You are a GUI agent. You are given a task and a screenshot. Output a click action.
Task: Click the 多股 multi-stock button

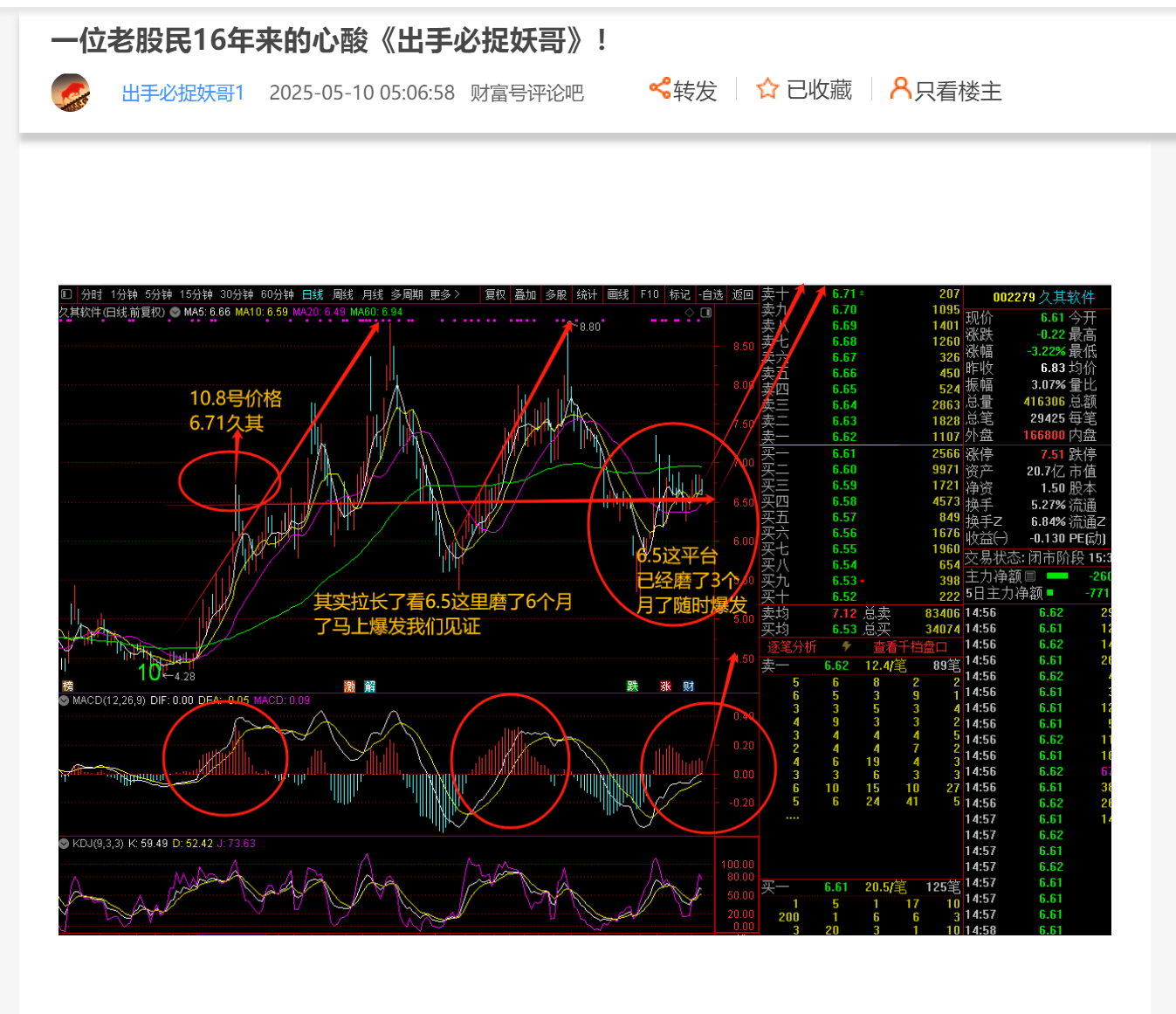556,294
